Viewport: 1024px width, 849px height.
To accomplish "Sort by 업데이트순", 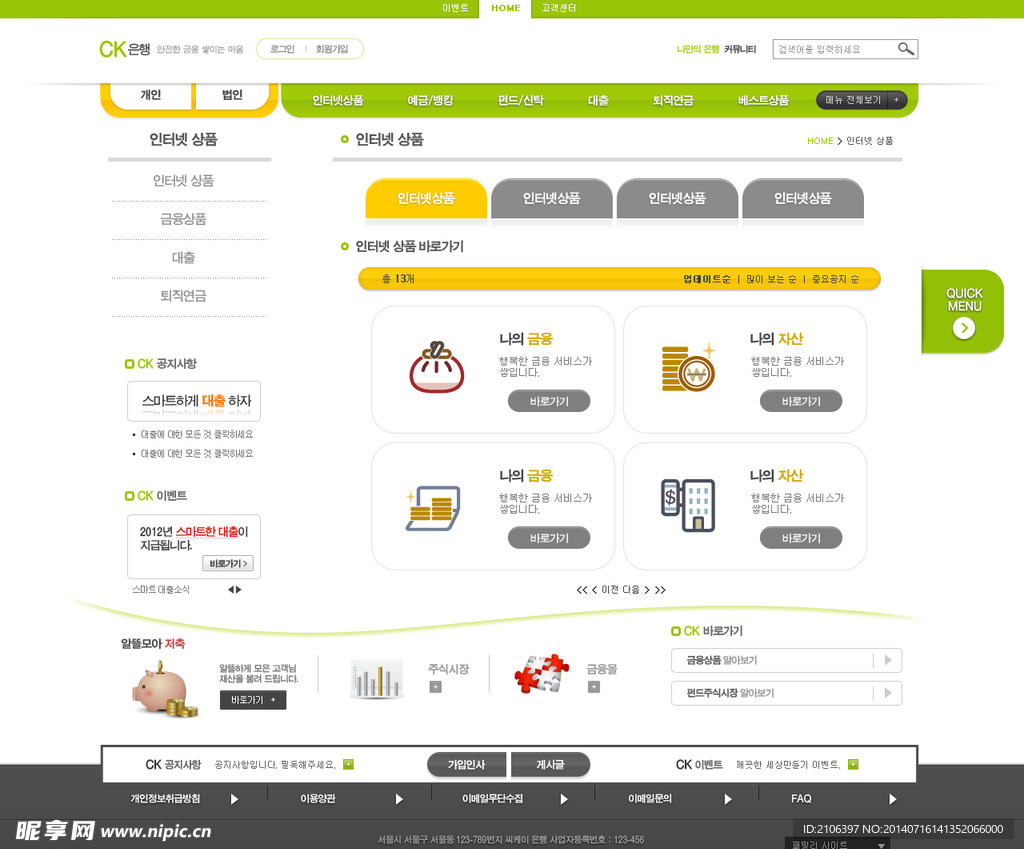I will click(x=707, y=279).
